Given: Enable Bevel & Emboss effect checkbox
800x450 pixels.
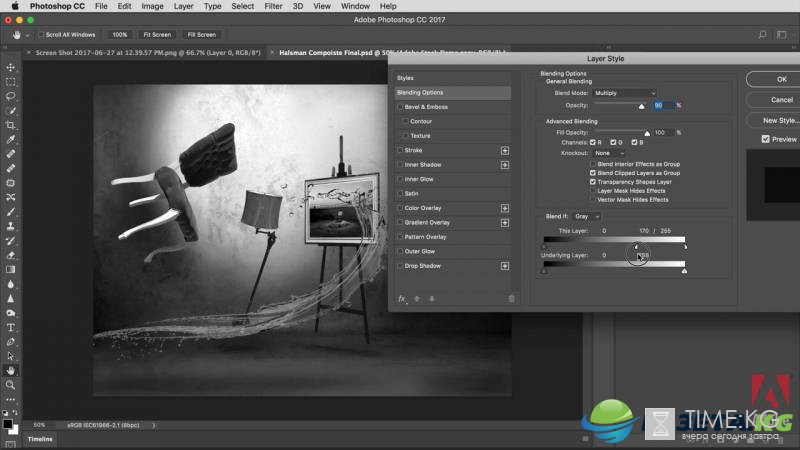Looking at the screenshot, I should 400,107.
